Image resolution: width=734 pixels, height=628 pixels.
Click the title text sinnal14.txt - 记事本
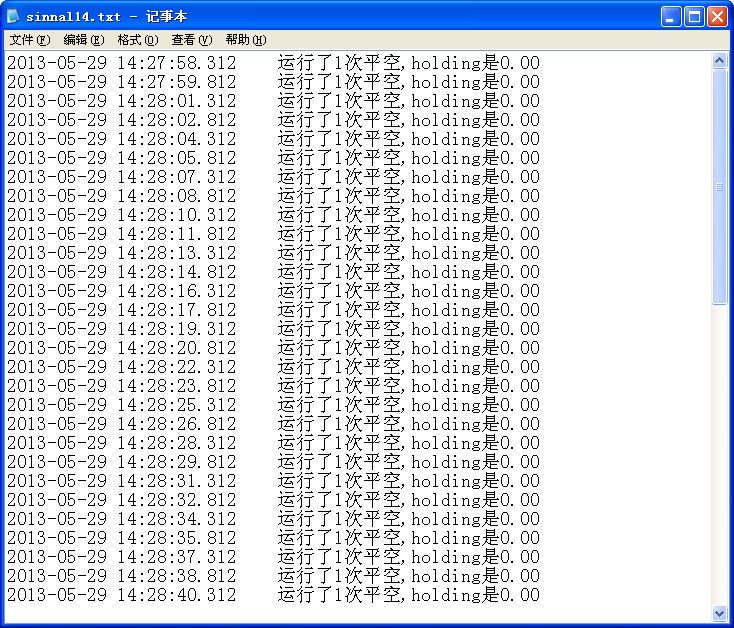pos(107,17)
